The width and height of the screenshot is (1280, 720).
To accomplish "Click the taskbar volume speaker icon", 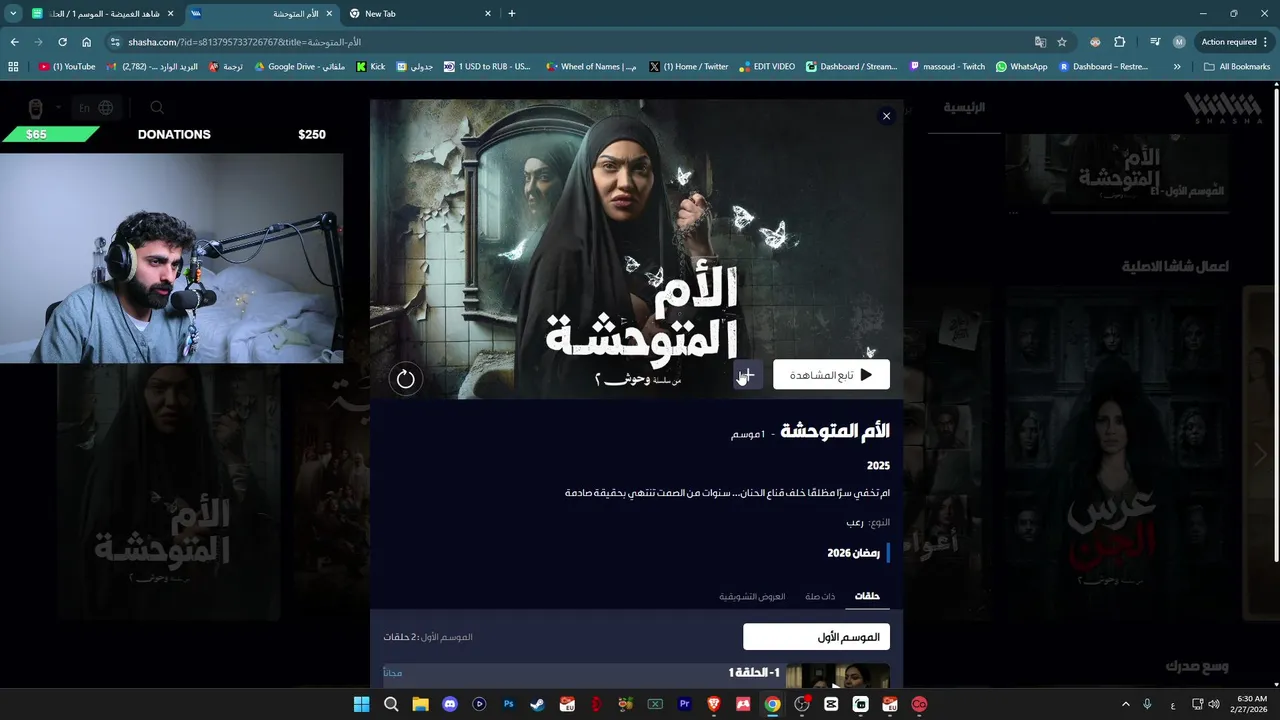I will coord(1214,704).
